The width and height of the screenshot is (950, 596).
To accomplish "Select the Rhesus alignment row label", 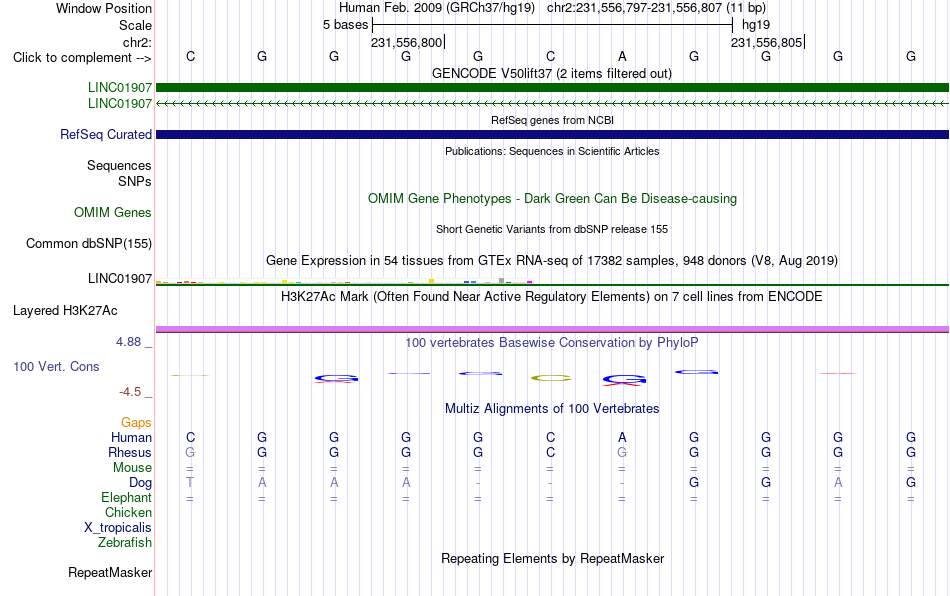I will tap(130, 452).
